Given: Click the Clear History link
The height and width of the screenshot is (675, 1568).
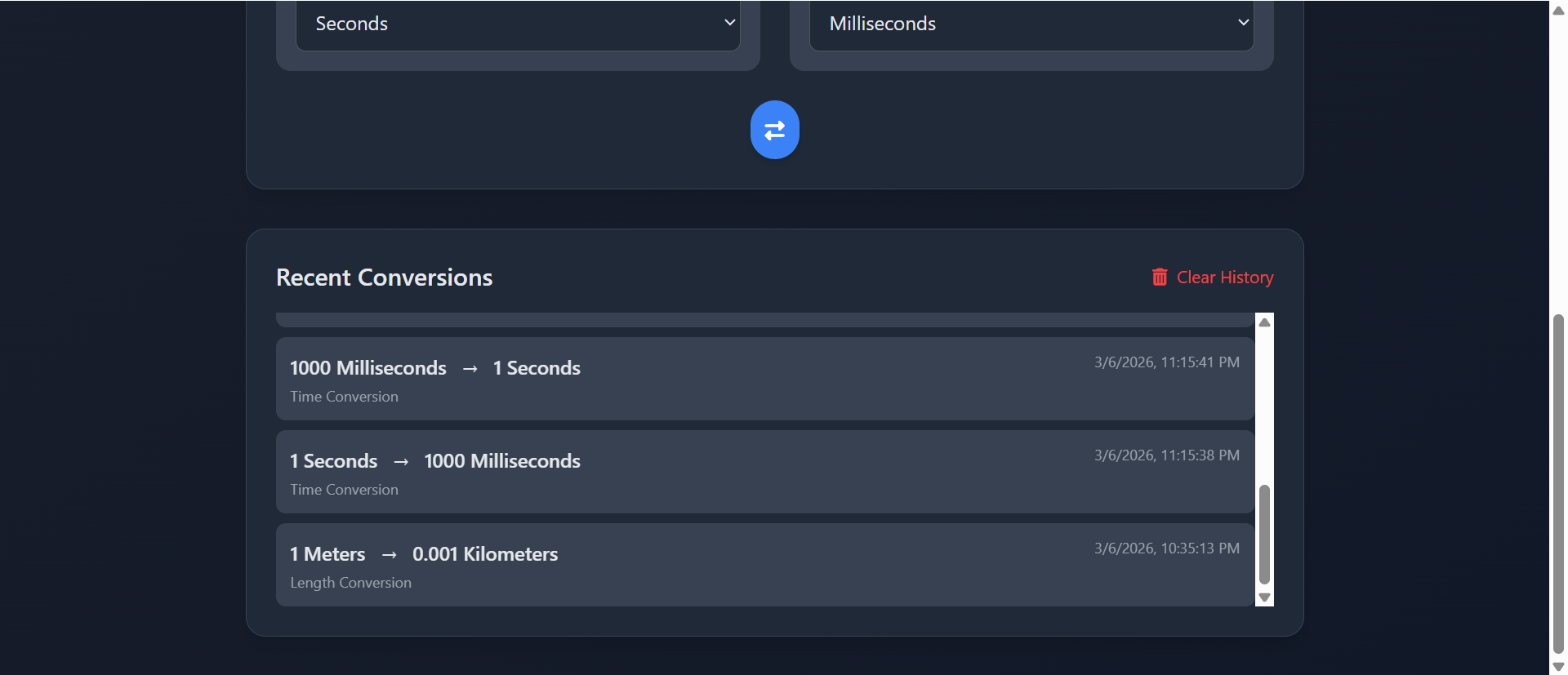Looking at the screenshot, I should pos(1224,277).
